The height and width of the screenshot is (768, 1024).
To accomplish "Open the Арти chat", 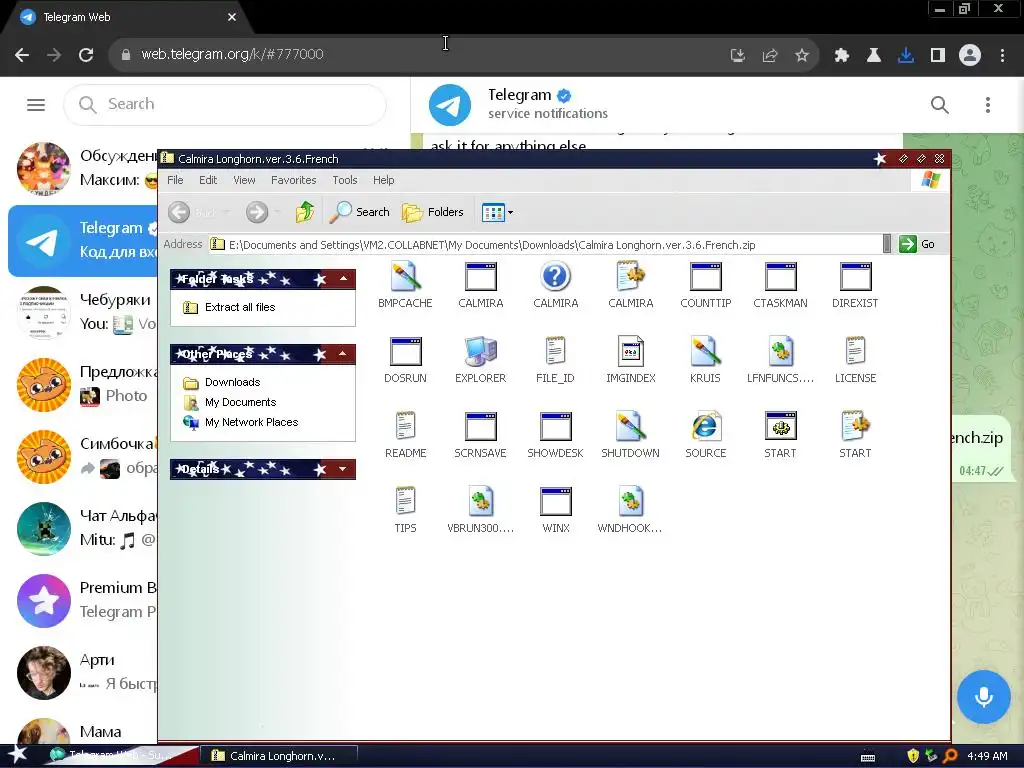I will [x=83, y=672].
